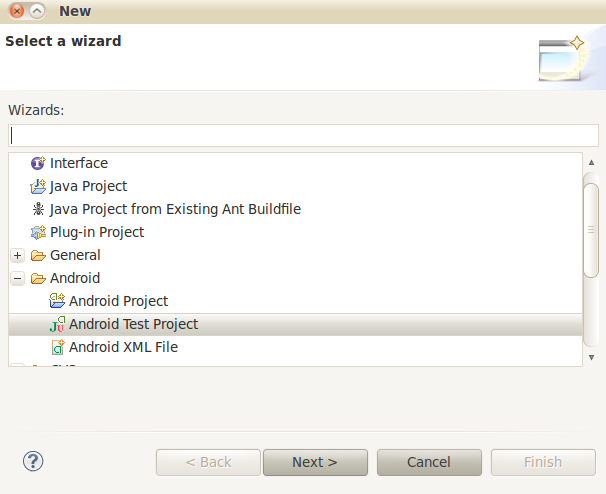
Task: Focus the Wizards filter text field
Action: 304,135
